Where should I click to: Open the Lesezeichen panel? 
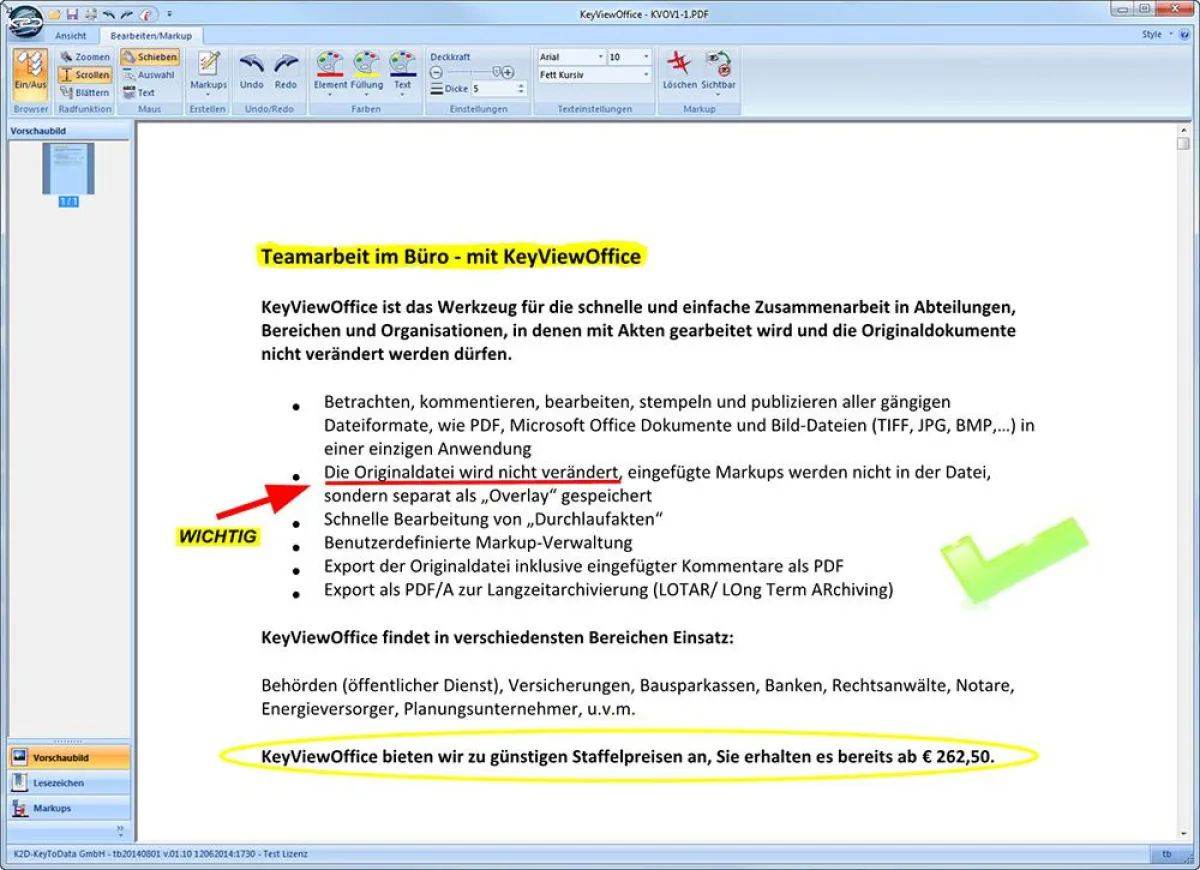(65, 785)
